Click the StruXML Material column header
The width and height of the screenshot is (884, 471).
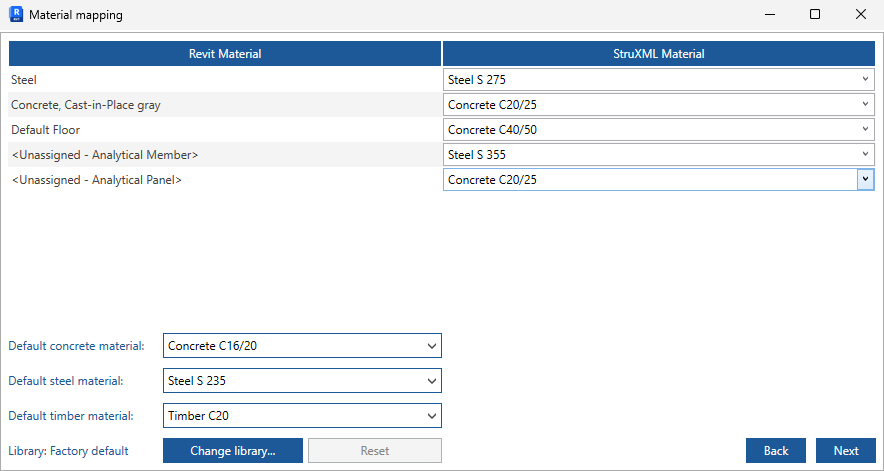coord(658,54)
